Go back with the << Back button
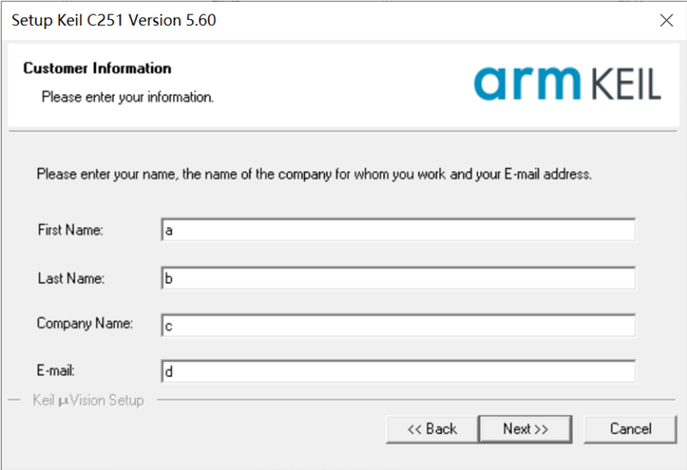This screenshot has width=687, height=470. click(x=432, y=429)
